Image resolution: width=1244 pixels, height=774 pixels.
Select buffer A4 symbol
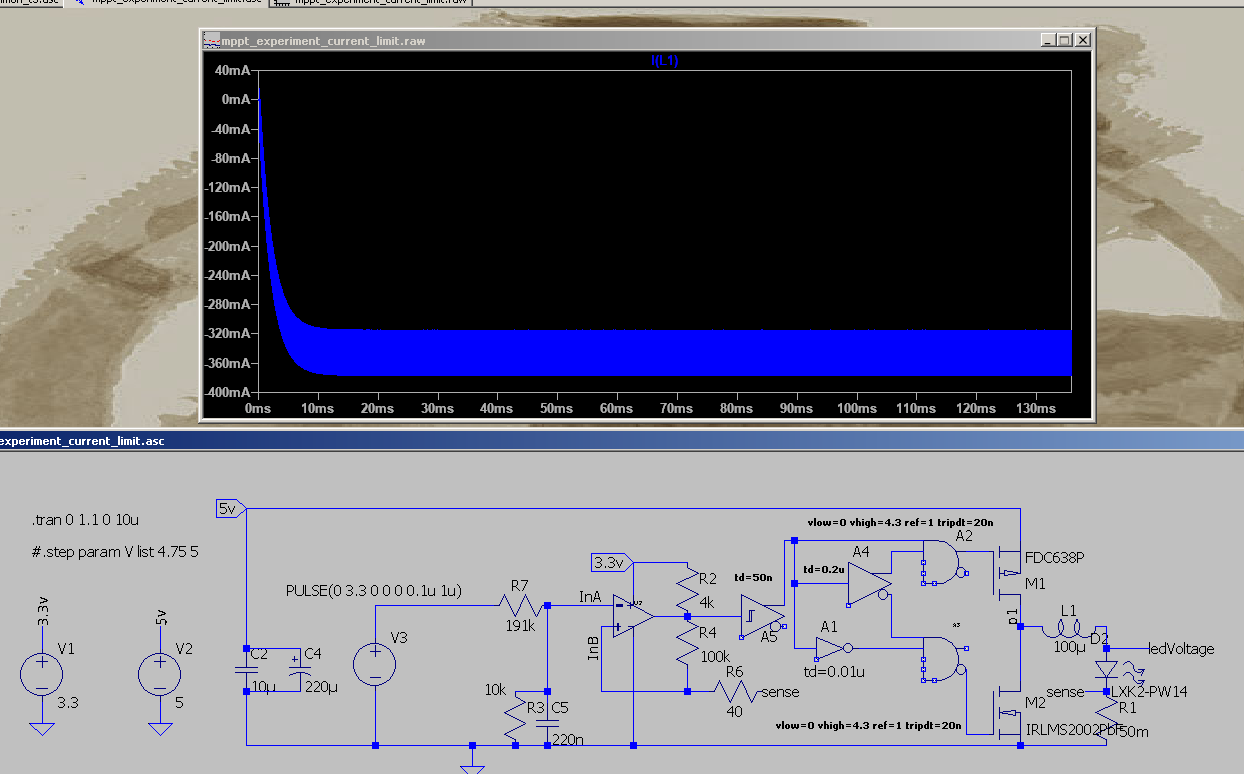[868, 583]
